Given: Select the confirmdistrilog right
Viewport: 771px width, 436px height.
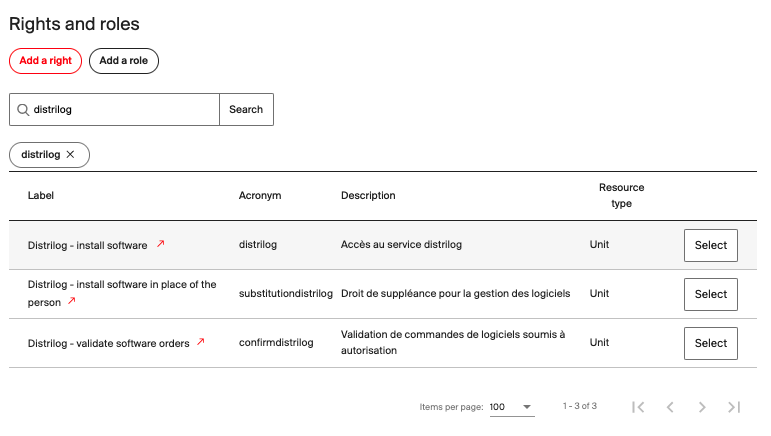Looking at the screenshot, I should (711, 343).
